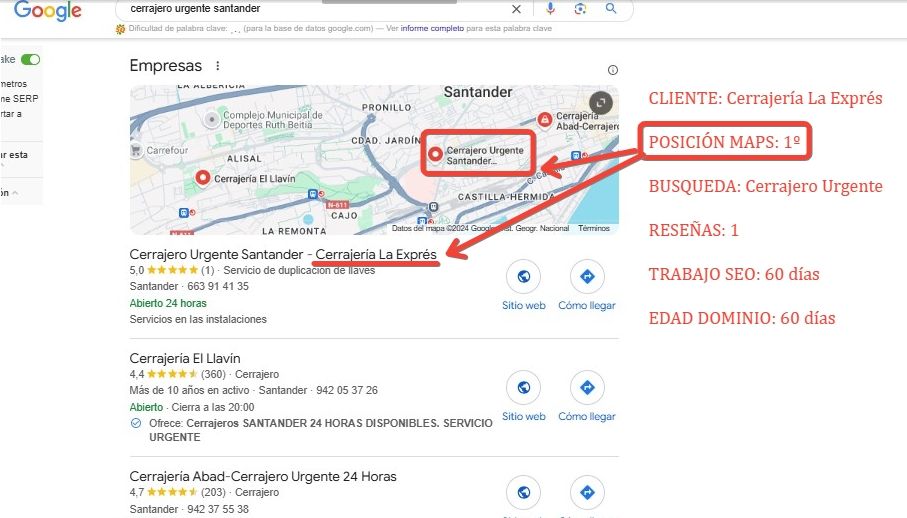Visit Cerrajería El Llavín website
The height and width of the screenshot is (518, 907).
(523, 397)
